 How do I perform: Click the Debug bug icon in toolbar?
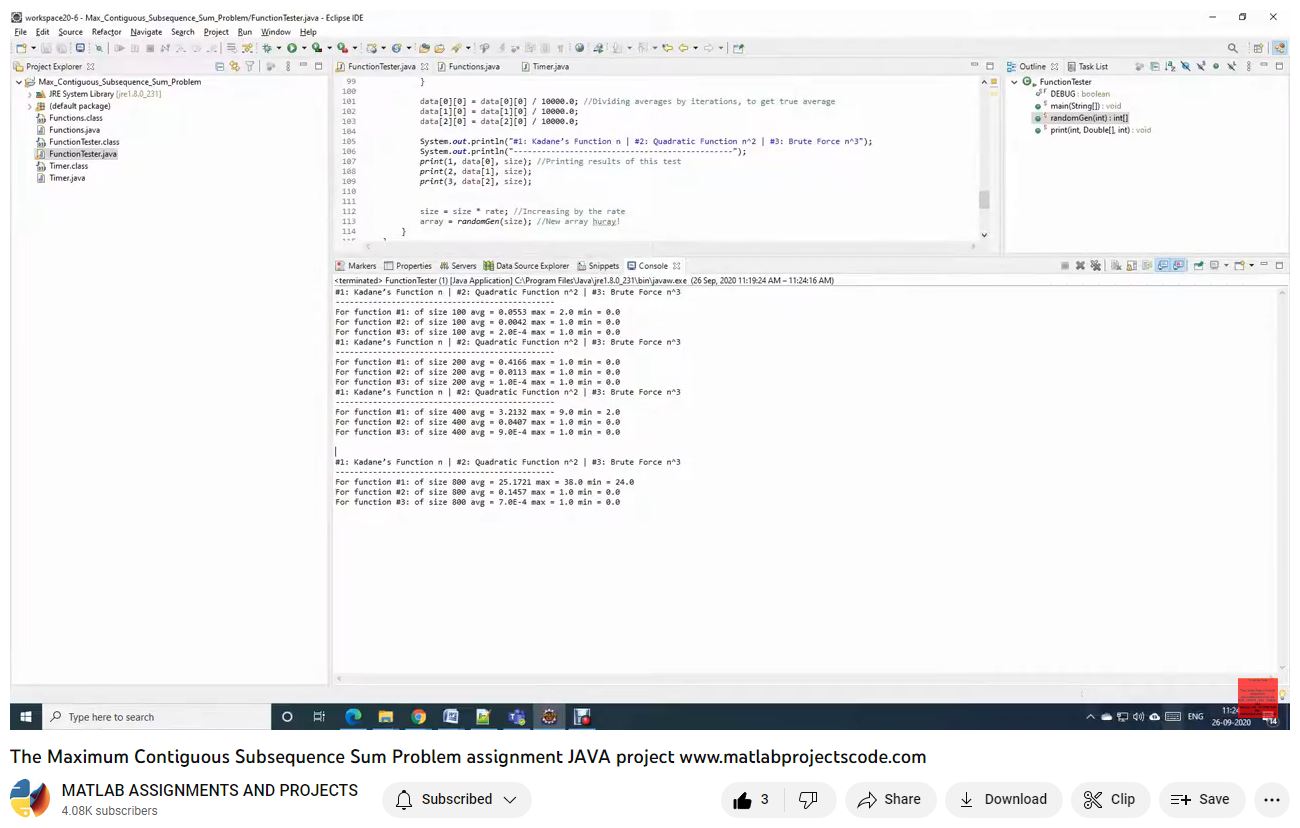[x=267, y=48]
